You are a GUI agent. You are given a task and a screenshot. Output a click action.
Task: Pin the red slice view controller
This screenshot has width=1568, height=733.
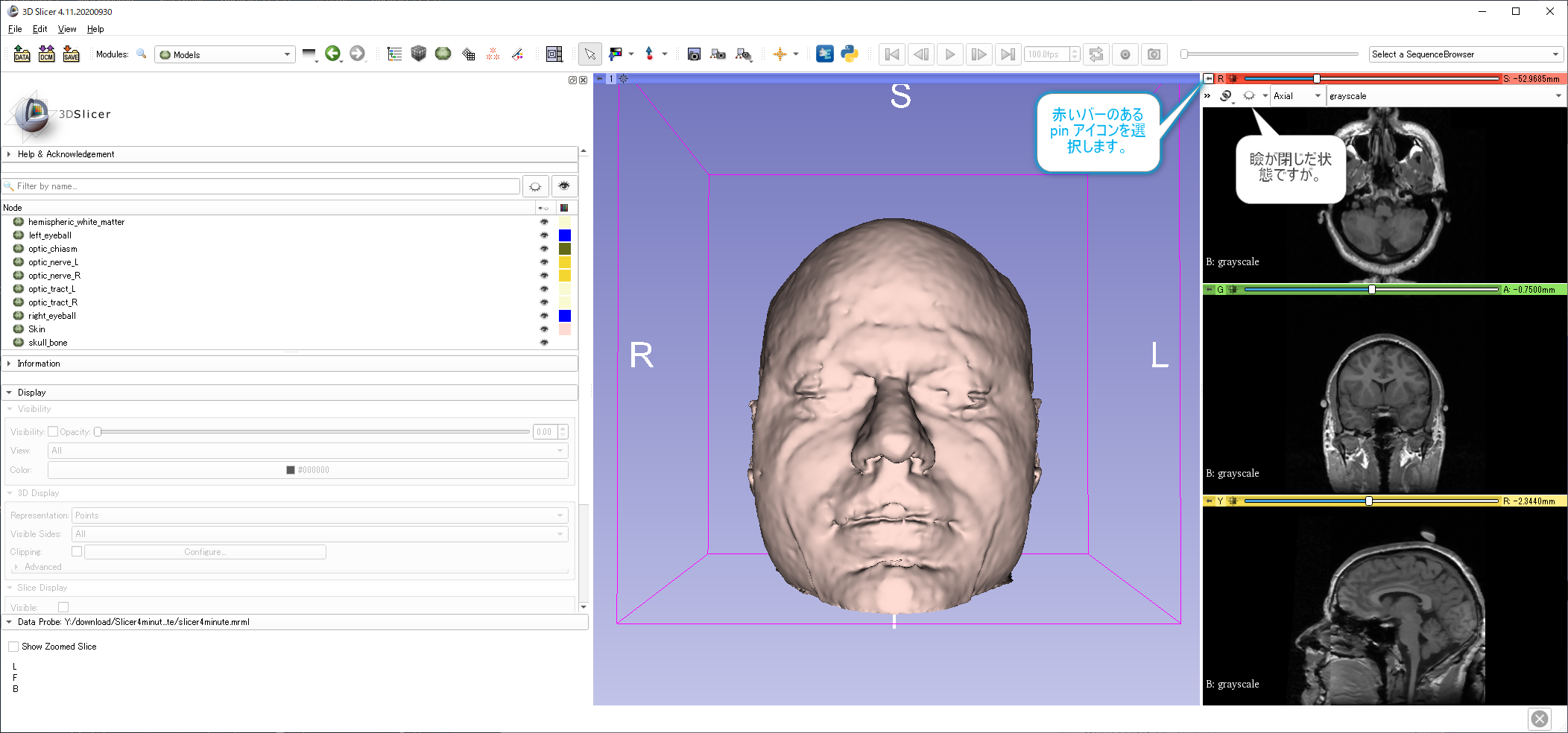1208,78
